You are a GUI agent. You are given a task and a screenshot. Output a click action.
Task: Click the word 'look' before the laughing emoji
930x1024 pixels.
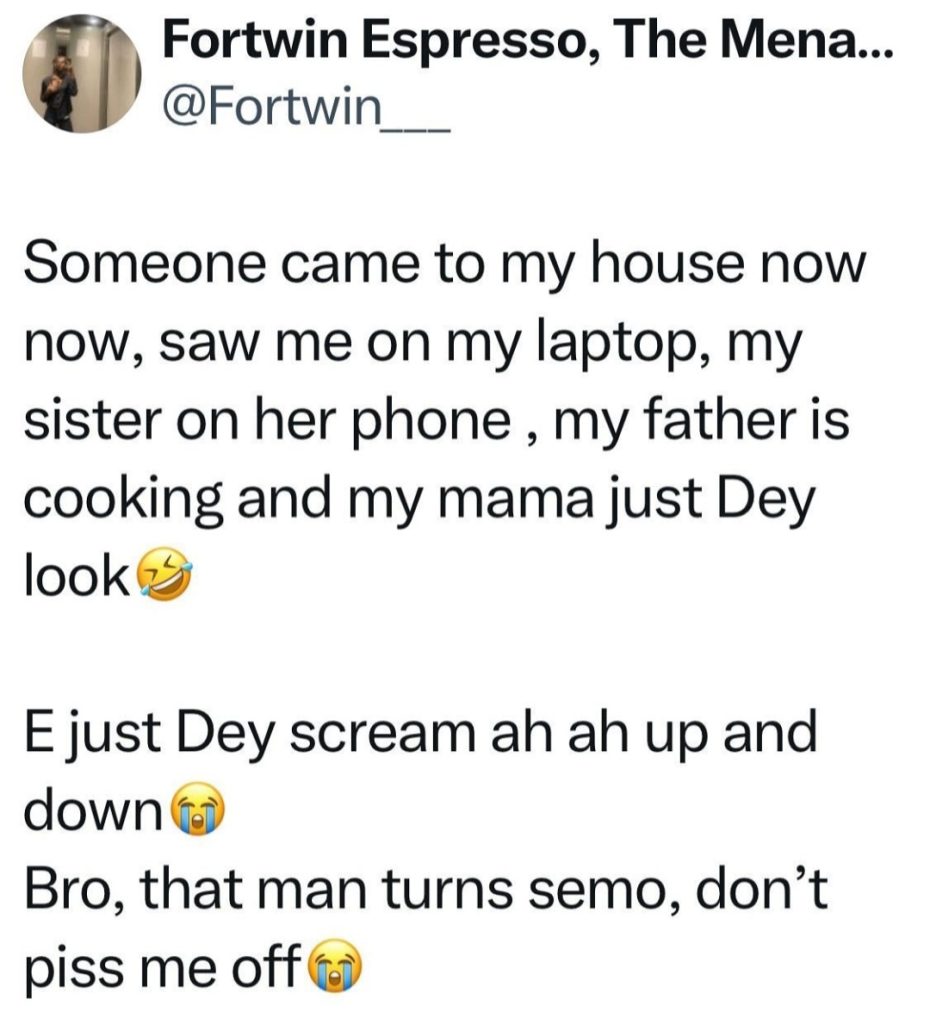coord(77,575)
